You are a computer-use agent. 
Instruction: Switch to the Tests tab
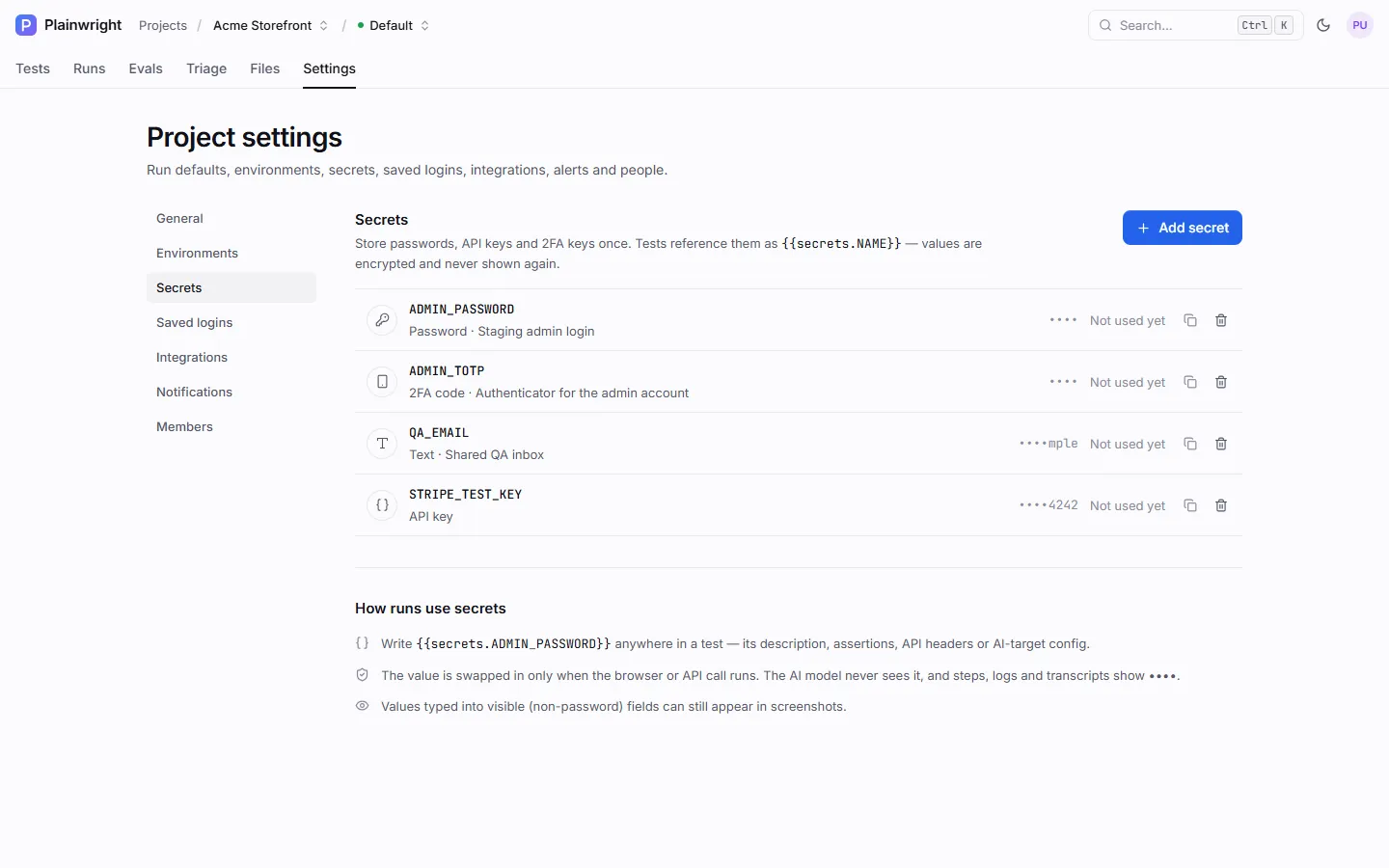pyautogui.click(x=33, y=68)
